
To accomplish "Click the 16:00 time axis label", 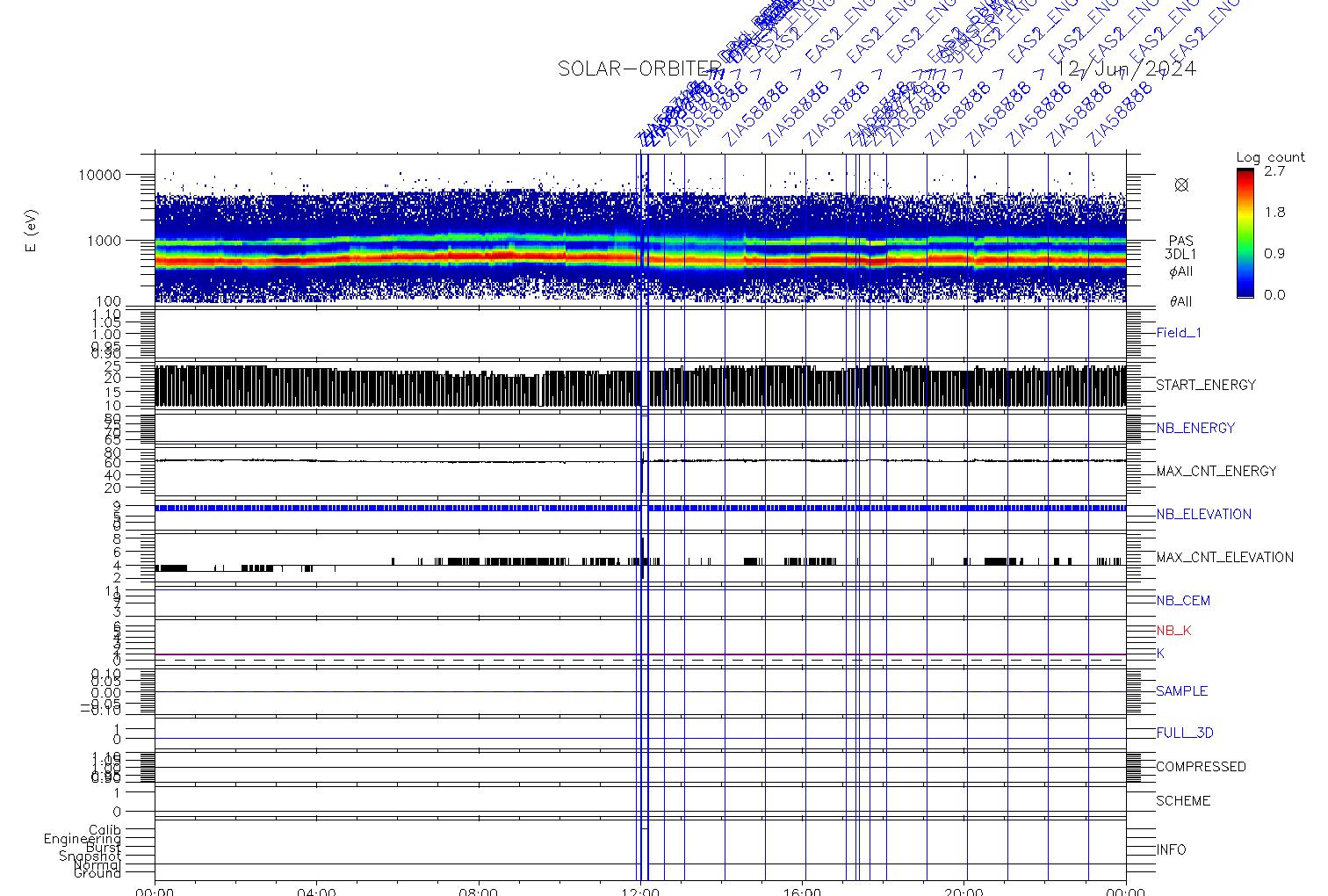I will (802, 892).
